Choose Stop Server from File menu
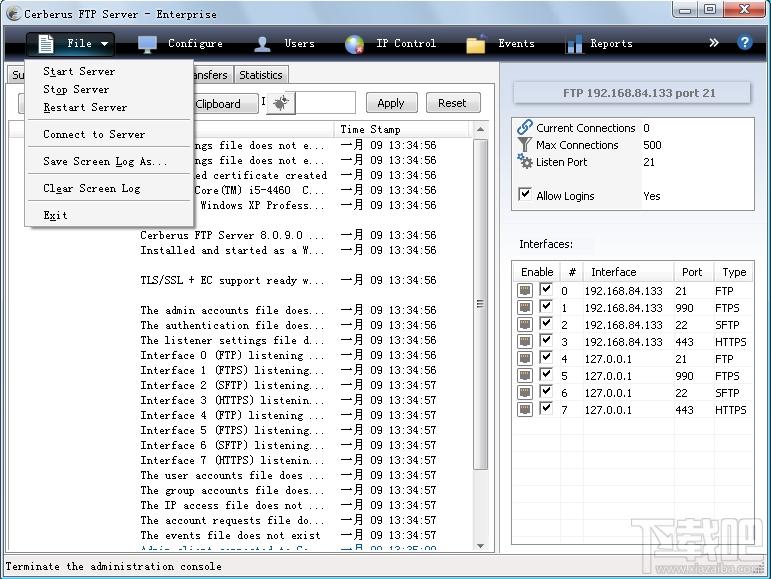Viewport: 771px width, 579px height. click(x=108, y=89)
